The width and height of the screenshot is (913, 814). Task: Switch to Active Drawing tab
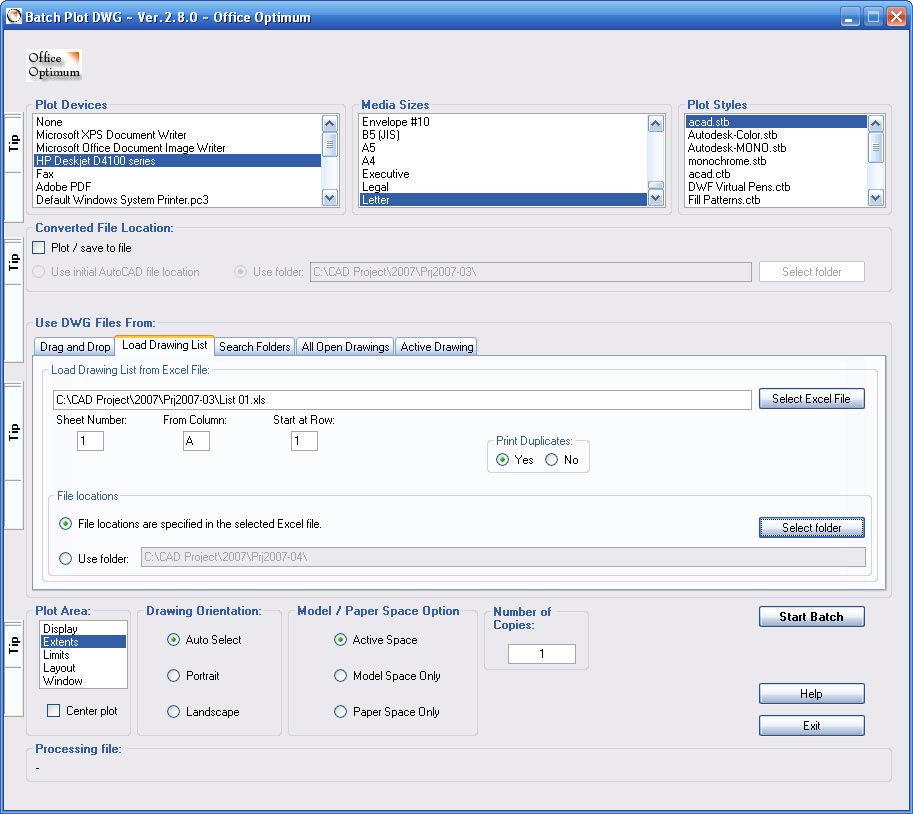click(436, 346)
